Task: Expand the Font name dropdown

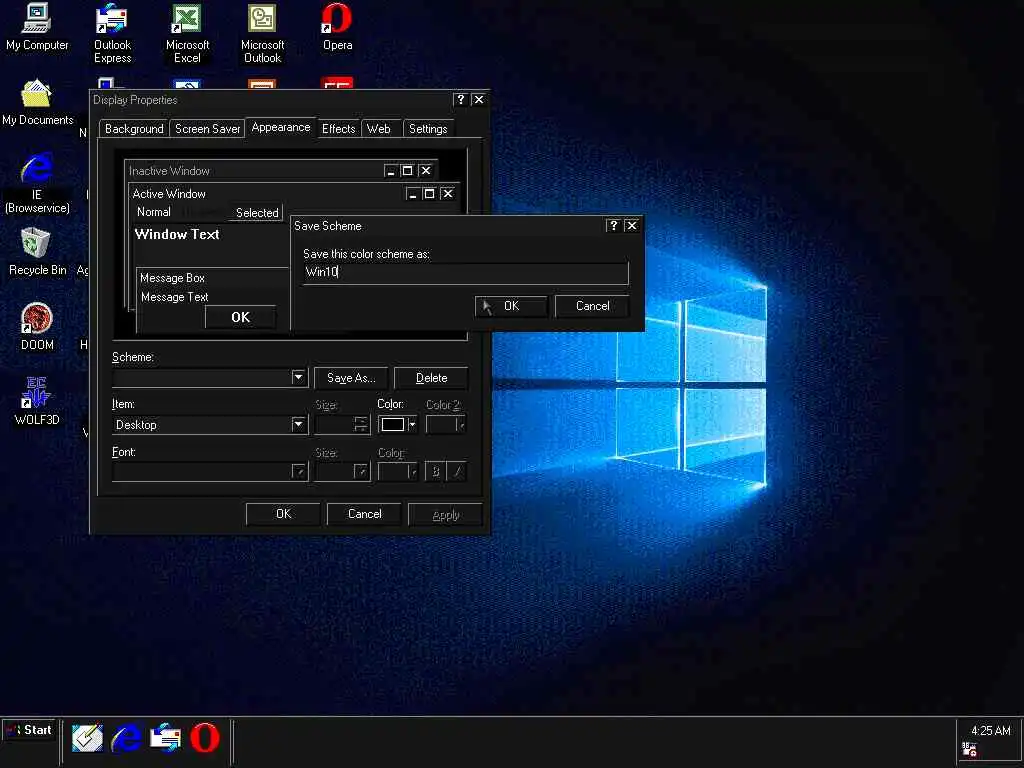Action: pyautogui.click(x=299, y=472)
